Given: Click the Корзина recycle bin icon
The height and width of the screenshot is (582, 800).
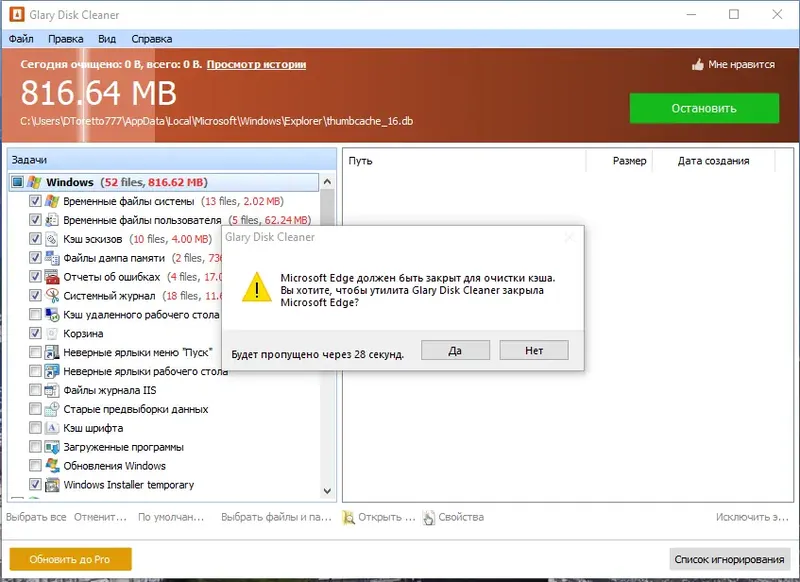Looking at the screenshot, I should point(52,333).
